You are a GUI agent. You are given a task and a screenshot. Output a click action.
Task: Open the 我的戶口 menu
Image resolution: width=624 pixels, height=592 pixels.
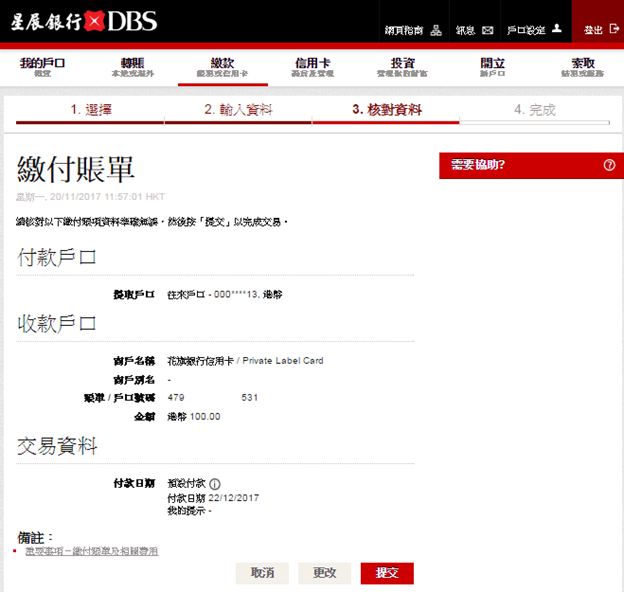[x=42, y=67]
